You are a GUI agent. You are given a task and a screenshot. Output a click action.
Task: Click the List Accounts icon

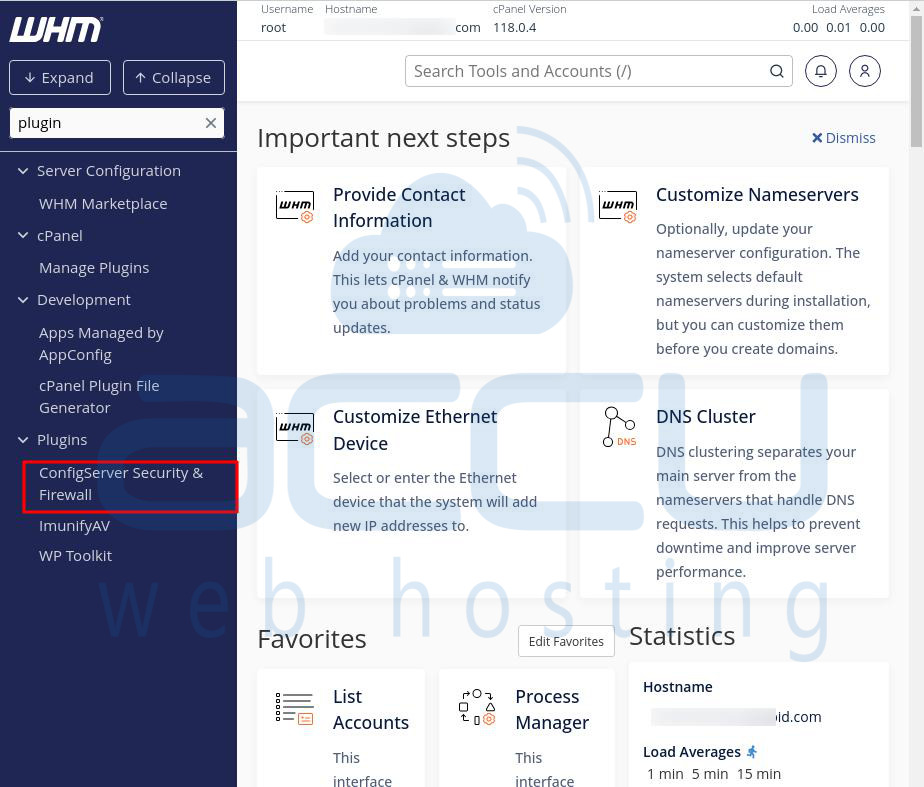pyautogui.click(x=295, y=707)
